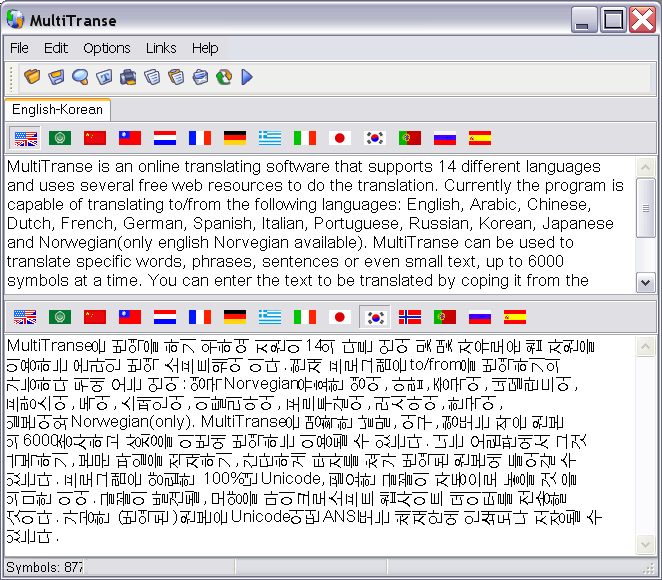The height and width of the screenshot is (580, 662).
Task: Maximize the MultiTranse window
Action: (613, 19)
